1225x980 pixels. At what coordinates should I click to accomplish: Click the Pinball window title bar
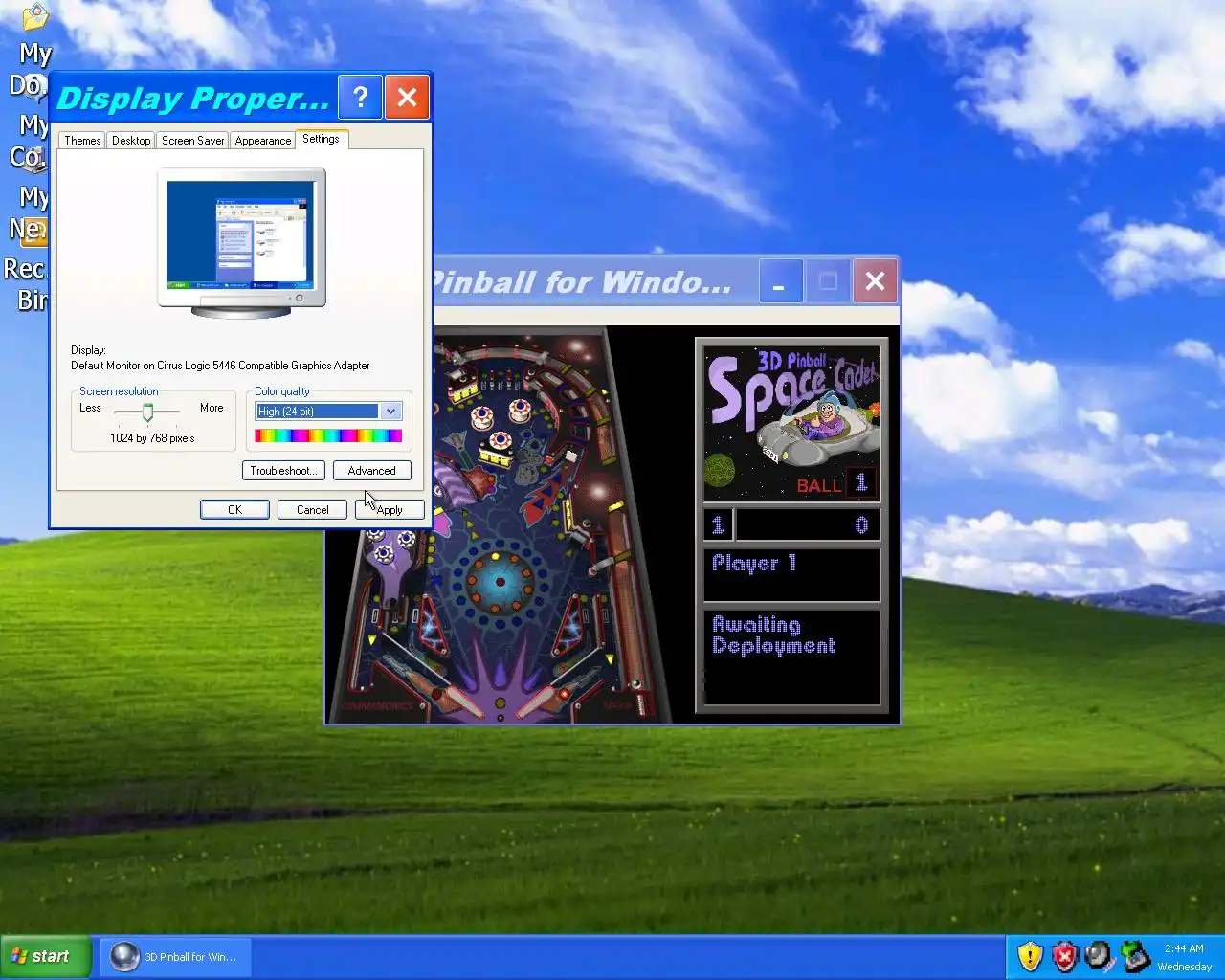593,281
